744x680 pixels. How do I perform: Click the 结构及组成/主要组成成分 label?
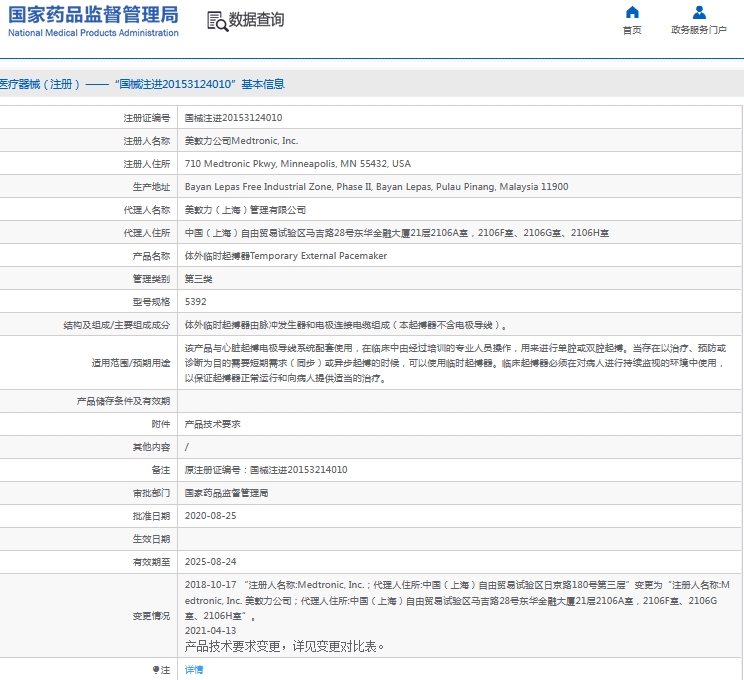tap(117, 325)
